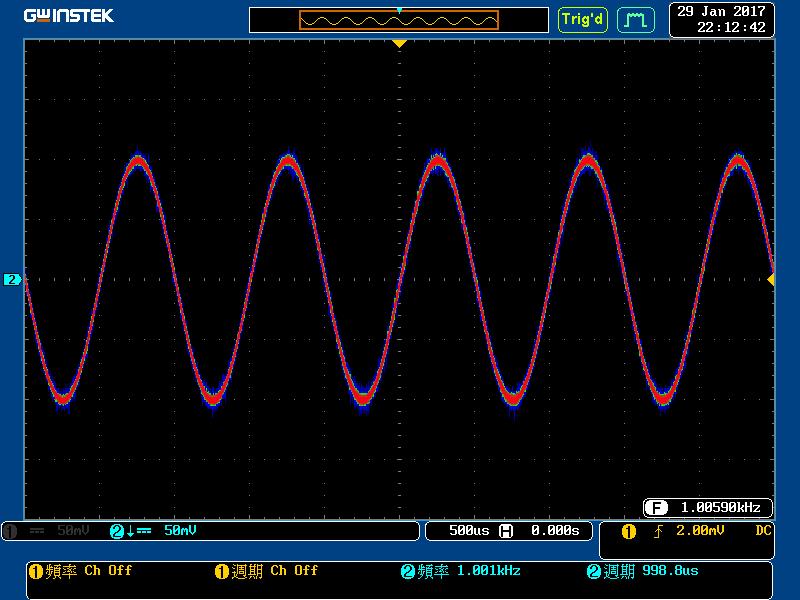Click the waveform memory overview bar
The height and width of the screenshot is (600, 800).
pos(398,20)
